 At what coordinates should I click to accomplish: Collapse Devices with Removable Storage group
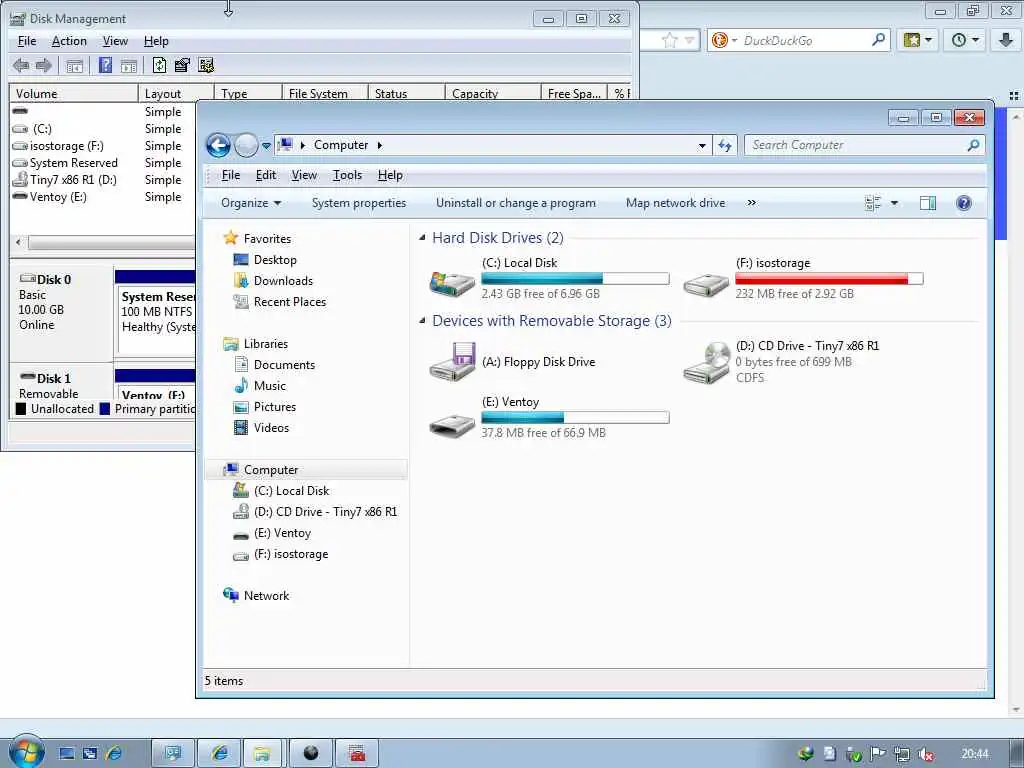422,321
